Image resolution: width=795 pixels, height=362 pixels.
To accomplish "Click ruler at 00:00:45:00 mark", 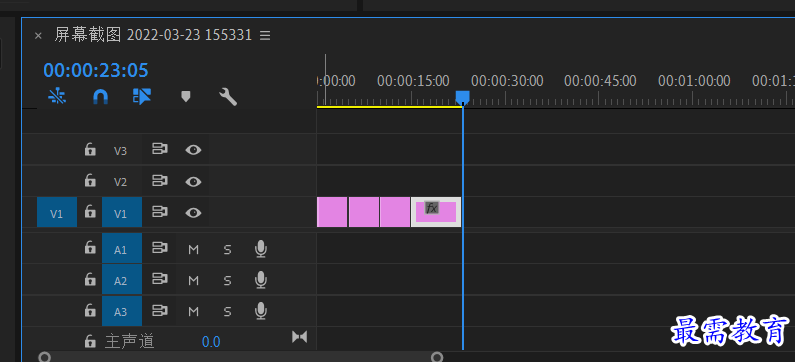I will point(600,81).
